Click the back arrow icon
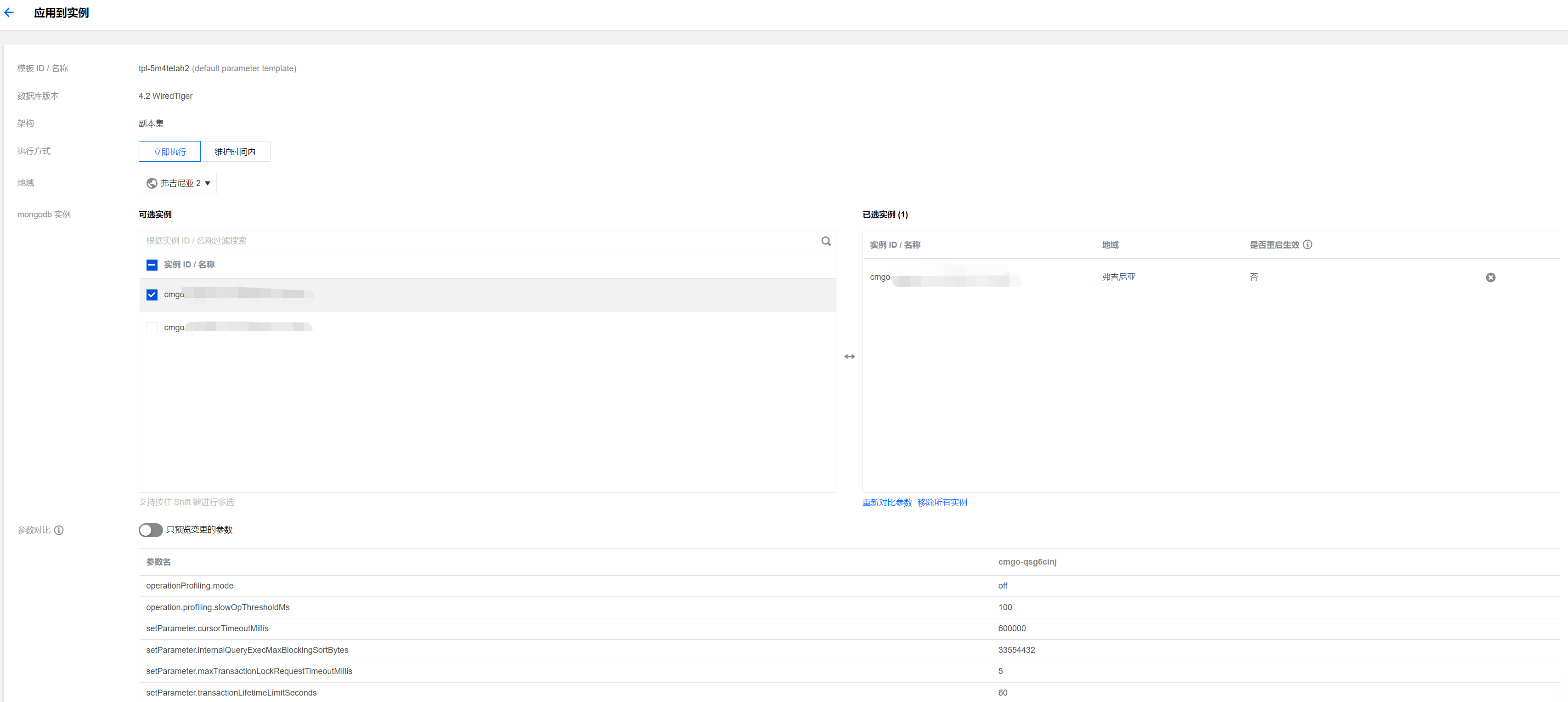Image resolution: width=1568 pixels, height=702 pixels. click(x=9, y=12)
